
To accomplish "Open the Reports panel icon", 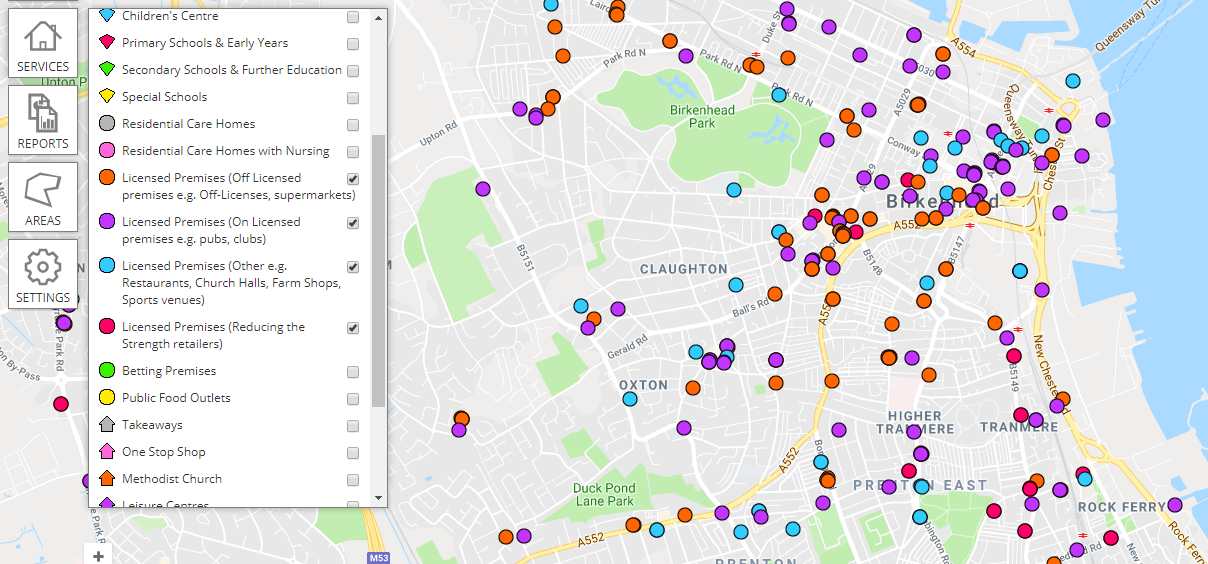I will point(43,112).
